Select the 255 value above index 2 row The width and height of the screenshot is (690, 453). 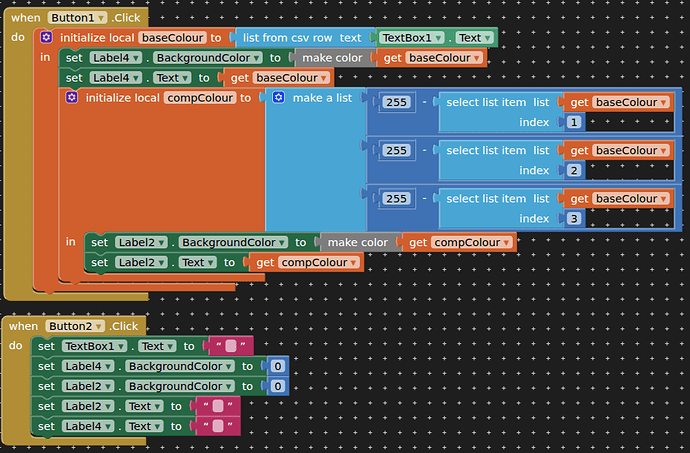coord(397,150)
